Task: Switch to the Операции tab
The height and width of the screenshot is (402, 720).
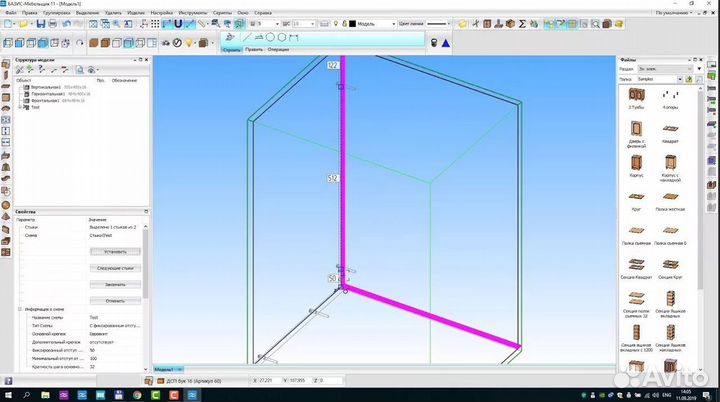Action: (278, 49)
